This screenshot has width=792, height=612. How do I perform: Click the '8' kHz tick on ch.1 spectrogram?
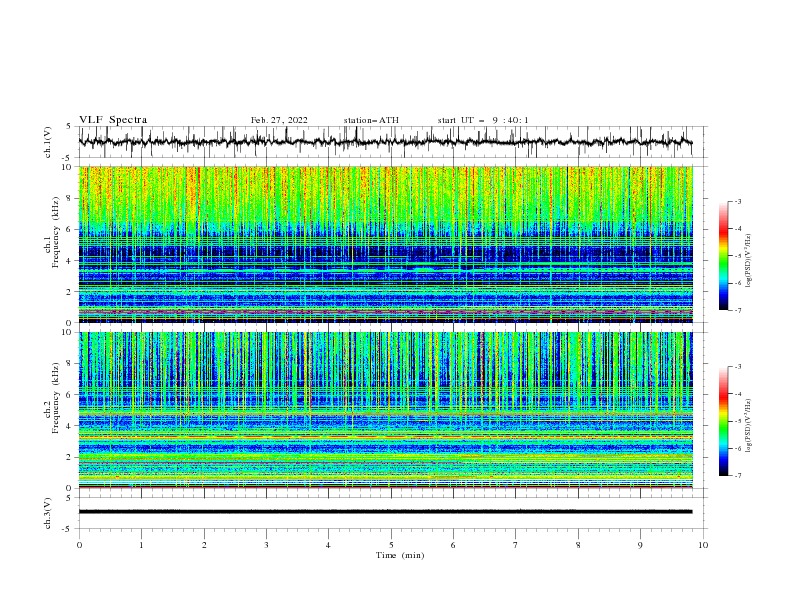70,198
